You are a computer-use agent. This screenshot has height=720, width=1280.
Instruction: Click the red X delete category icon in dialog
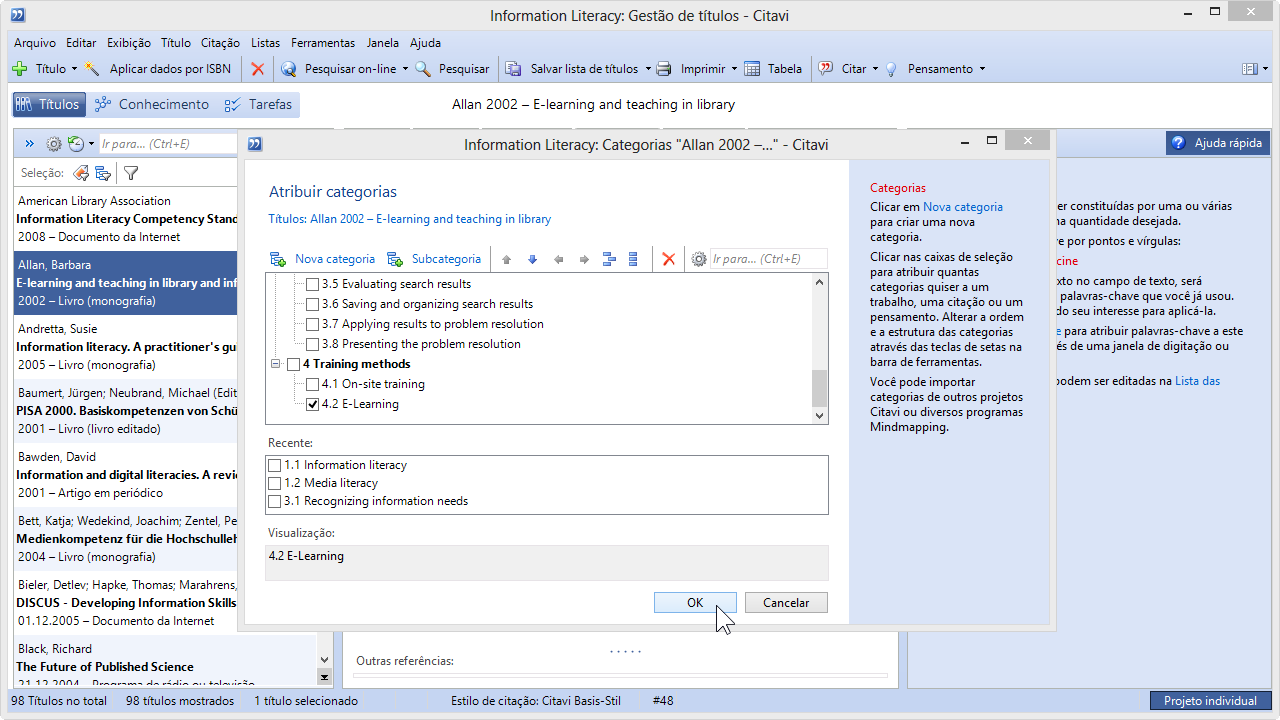tap(669, 260)
